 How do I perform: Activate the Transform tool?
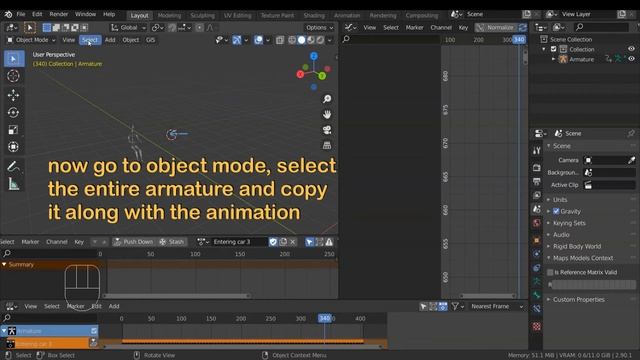[x=13, y=147]
